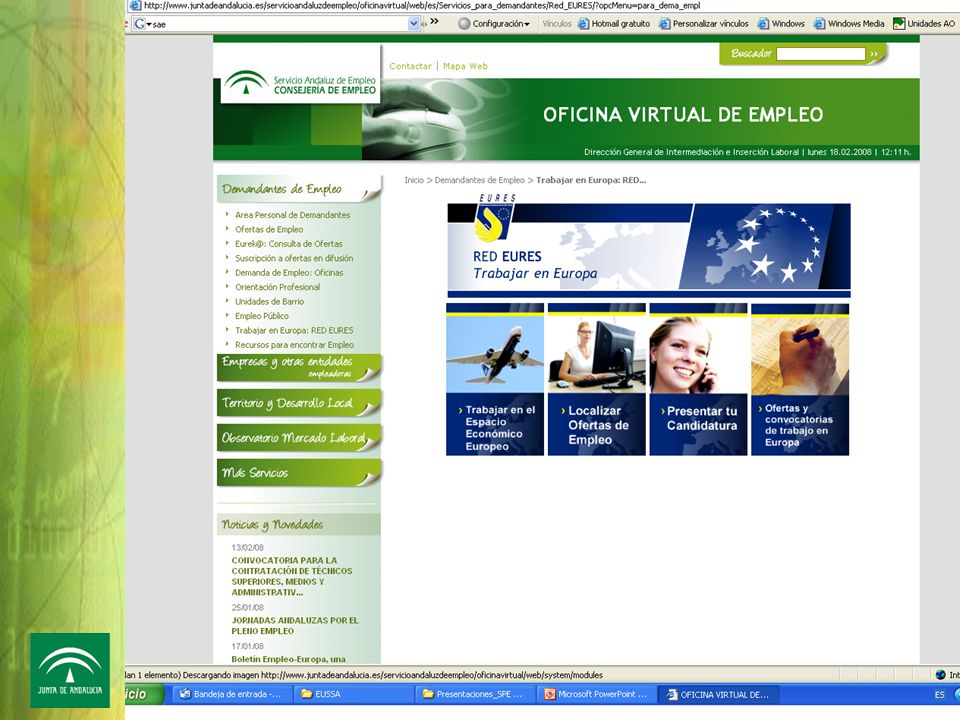This screenshot has height=720, width=960.
Task: Open Empleo Público menu item
Action: click(x=262, y=316)
